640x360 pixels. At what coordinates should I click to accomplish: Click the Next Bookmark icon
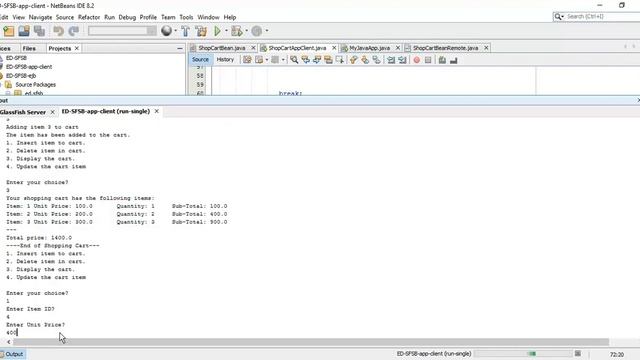365,60
